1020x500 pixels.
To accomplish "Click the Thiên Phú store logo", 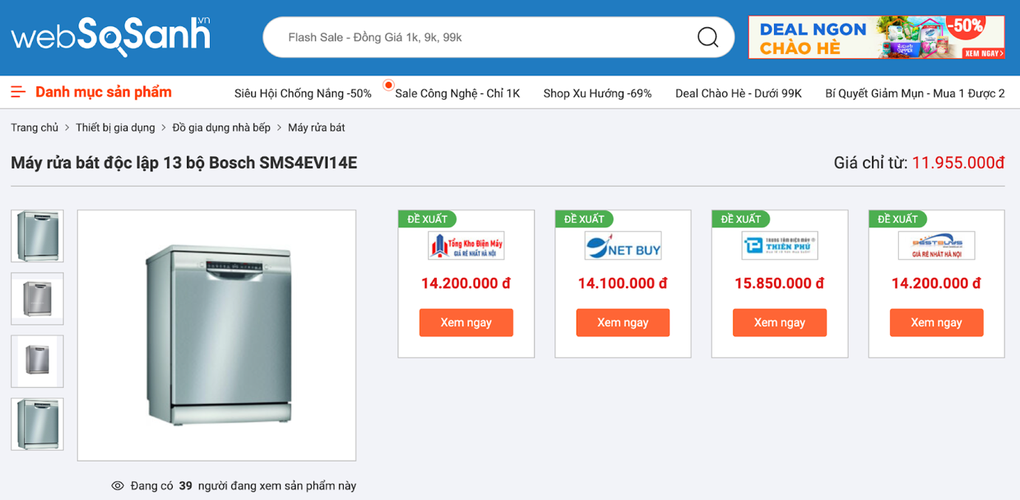I will [x=779, y=245].
